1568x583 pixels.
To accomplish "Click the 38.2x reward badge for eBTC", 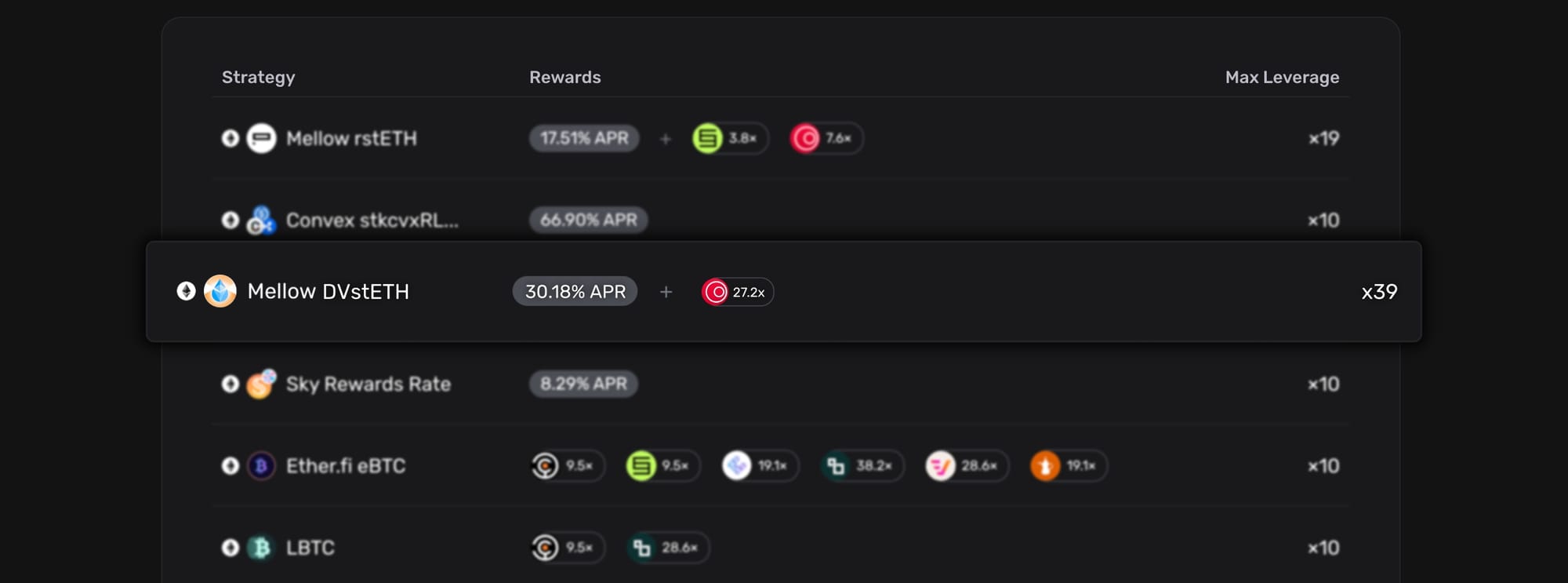I will tap(862, 466).
